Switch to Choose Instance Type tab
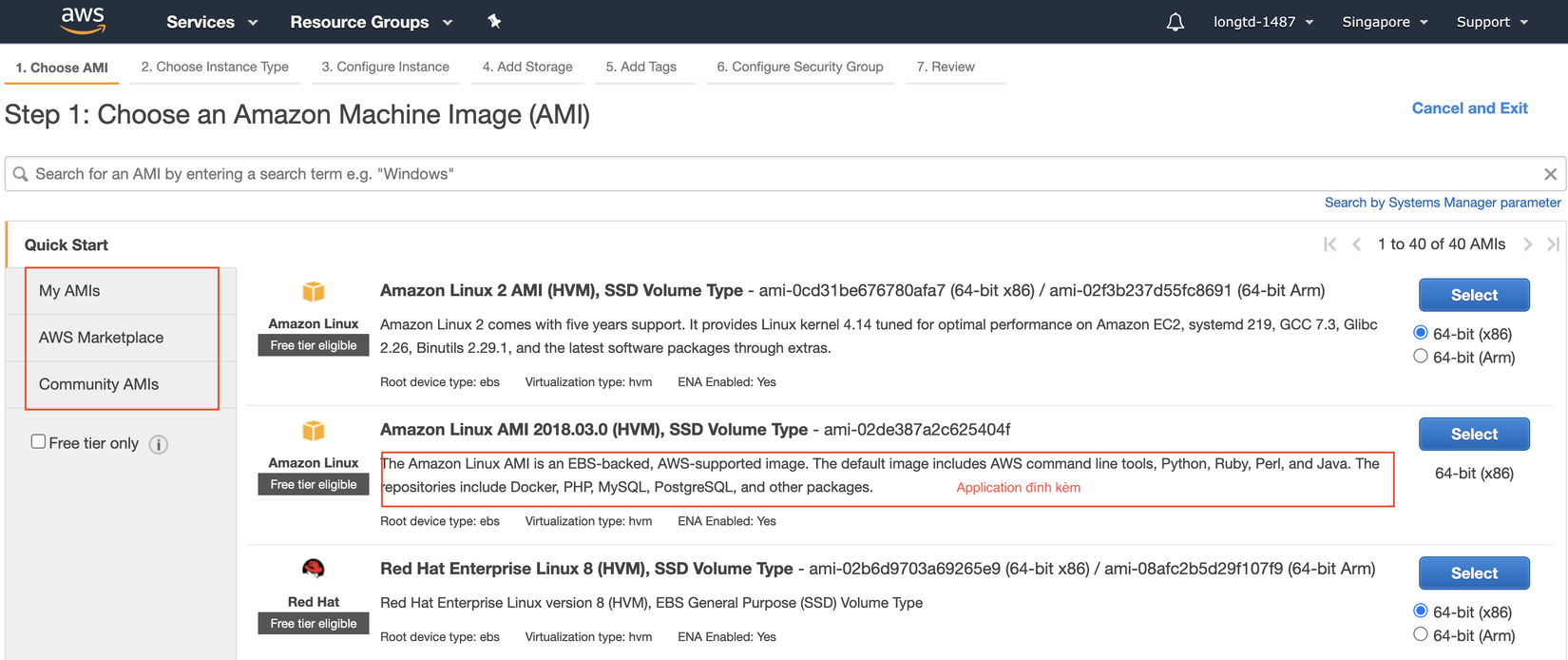Image resolution: width=1568 pixels, height=660 pixels. pyautogui.click(x=215, y=67)
